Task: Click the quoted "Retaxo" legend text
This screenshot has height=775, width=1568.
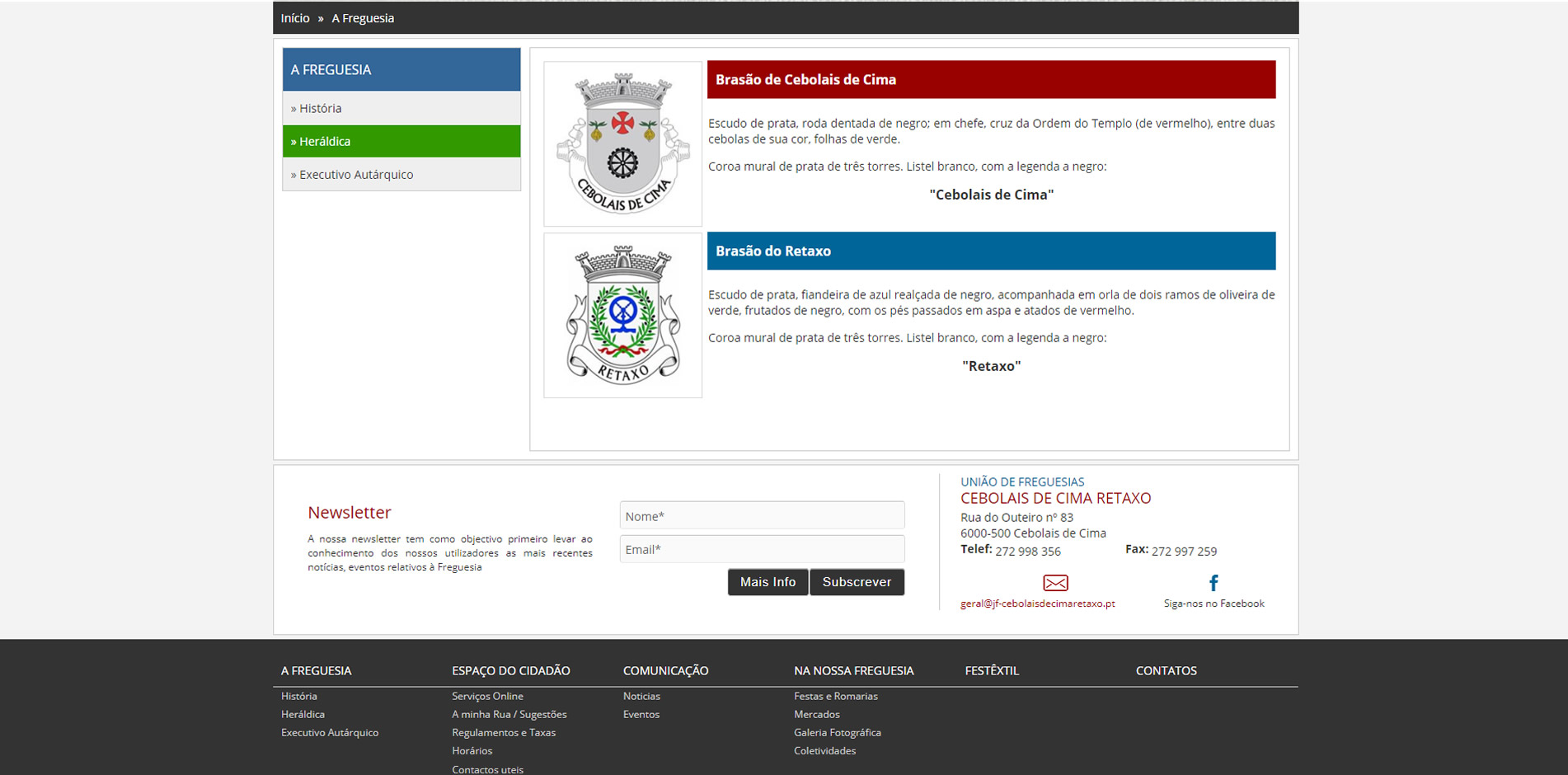Action: tap(992, 366)
